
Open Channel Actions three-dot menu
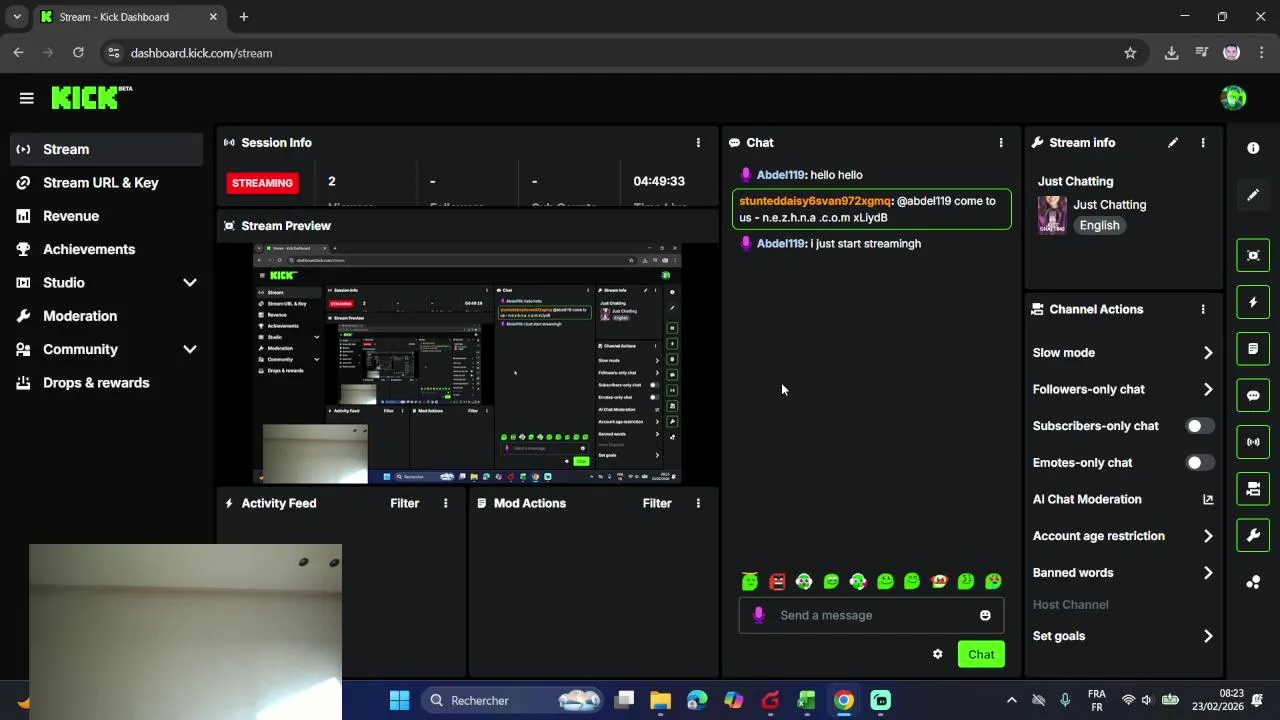[1203, 310]
